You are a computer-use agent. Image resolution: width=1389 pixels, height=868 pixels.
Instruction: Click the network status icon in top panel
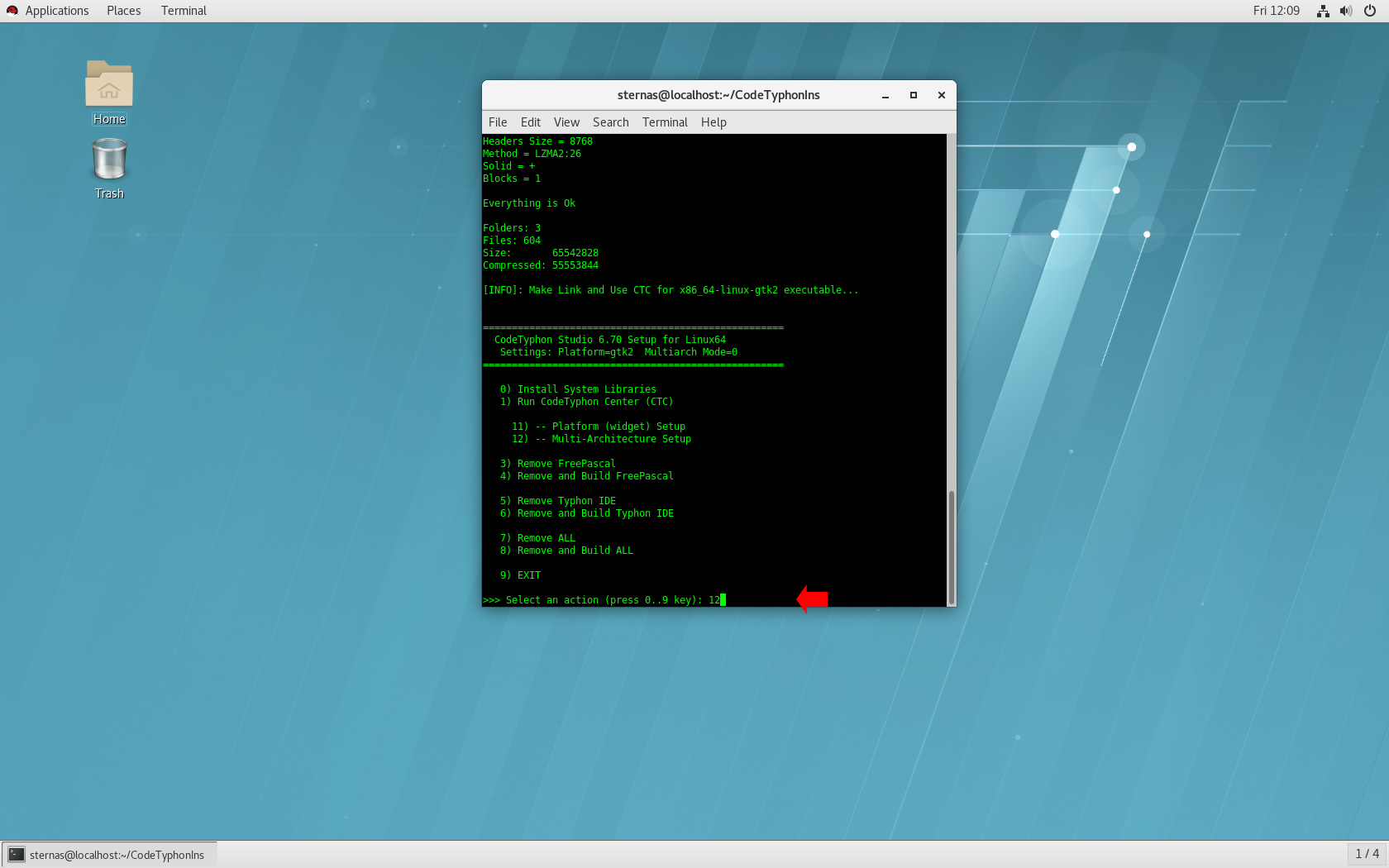(1323, 11)
